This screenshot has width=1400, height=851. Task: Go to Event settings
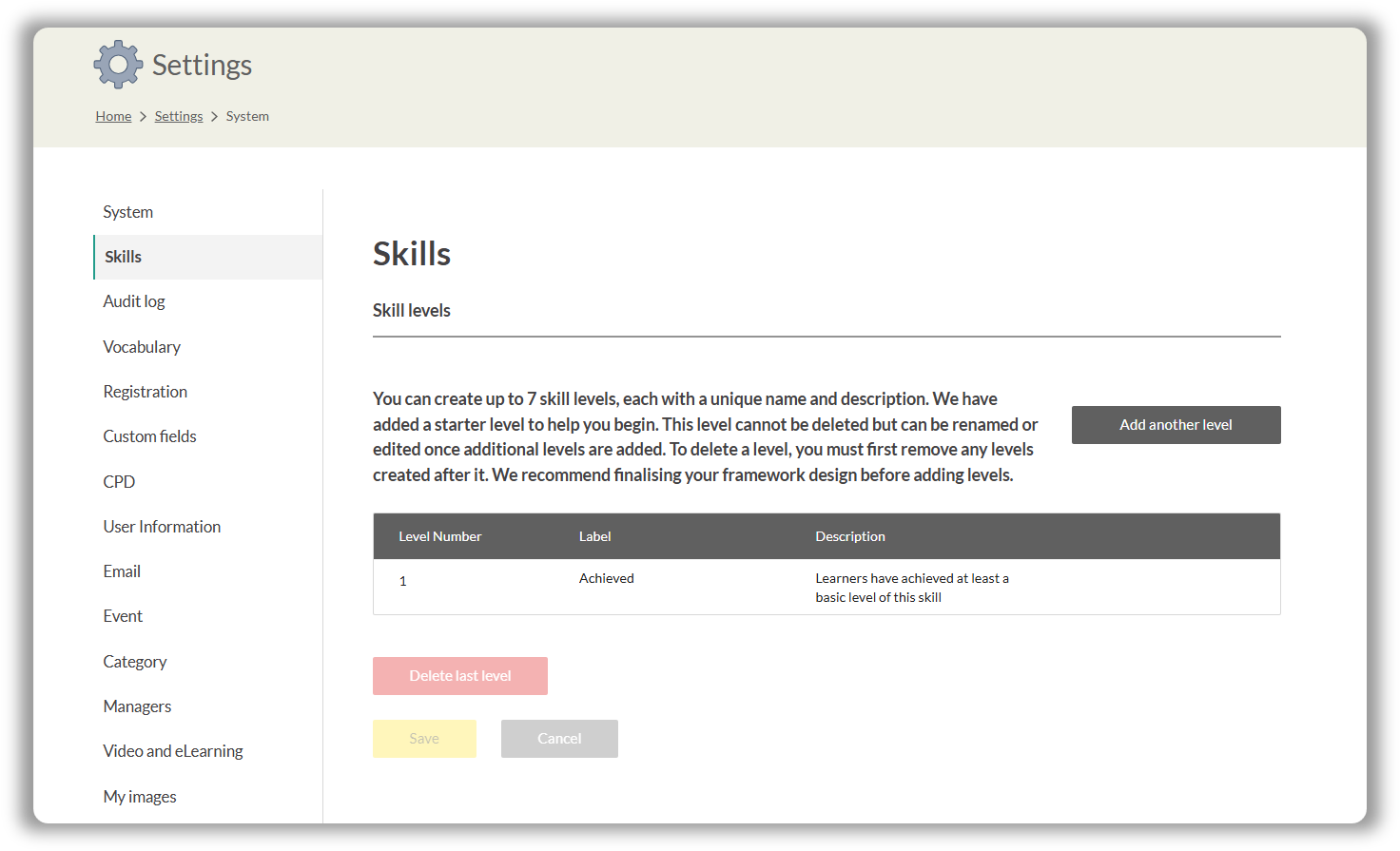coord(123,616)
